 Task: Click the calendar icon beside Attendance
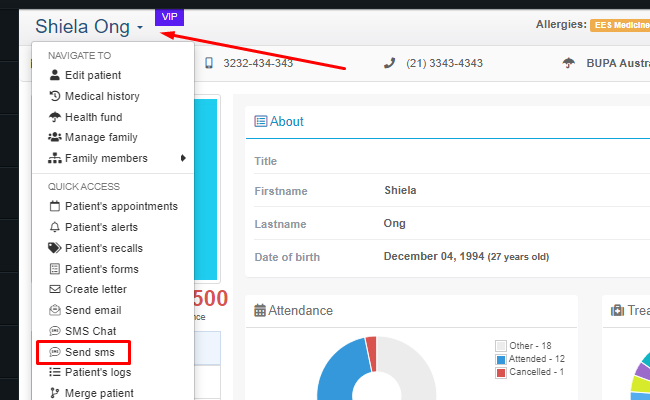pos(260,310)
